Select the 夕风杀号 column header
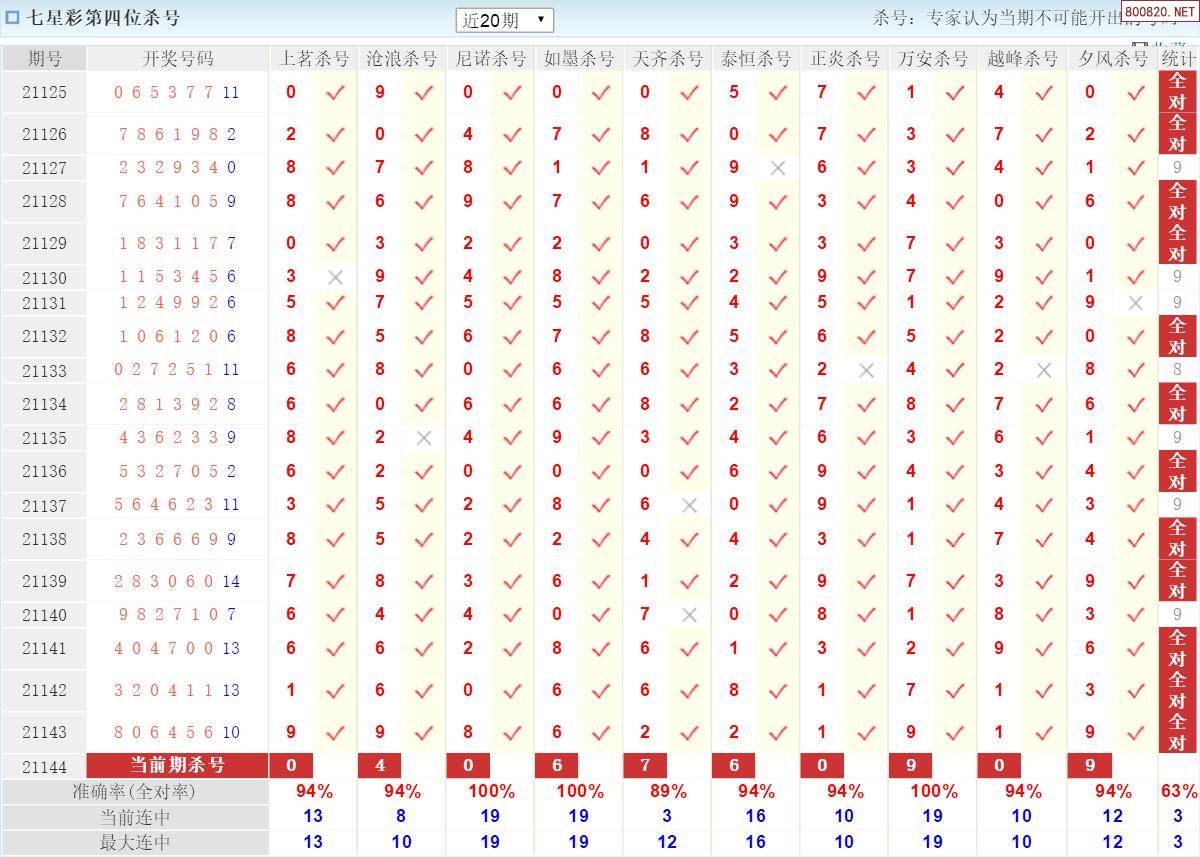 [1112, 58]
